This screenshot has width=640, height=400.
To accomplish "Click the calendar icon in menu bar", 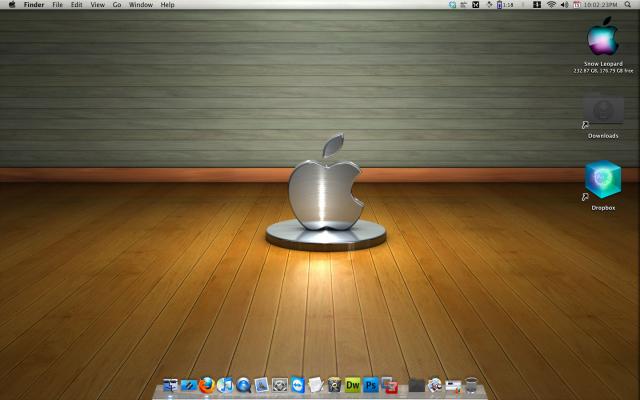I will click(577, 5).
